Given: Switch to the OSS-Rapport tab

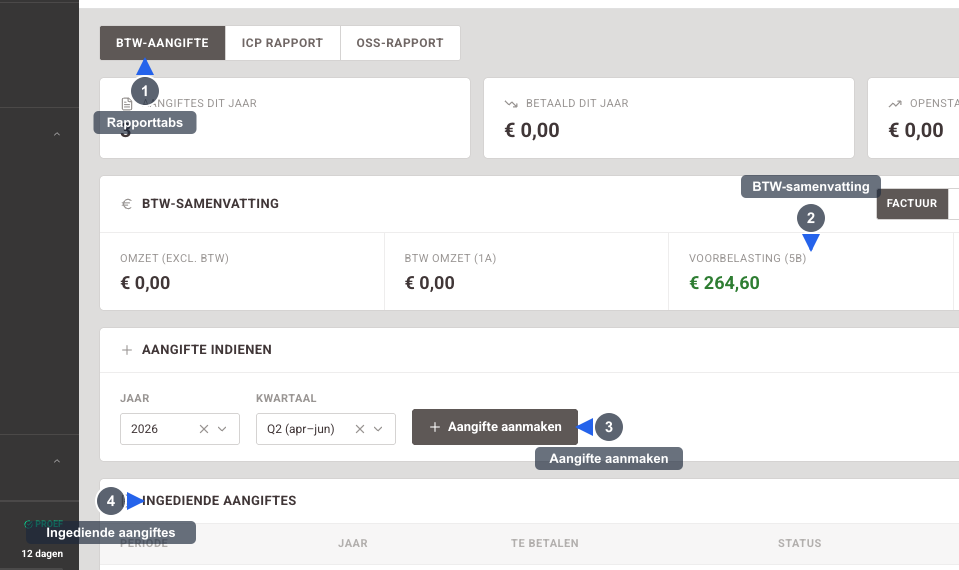Looking at the screenshot, I should click(x=400, y=43).
